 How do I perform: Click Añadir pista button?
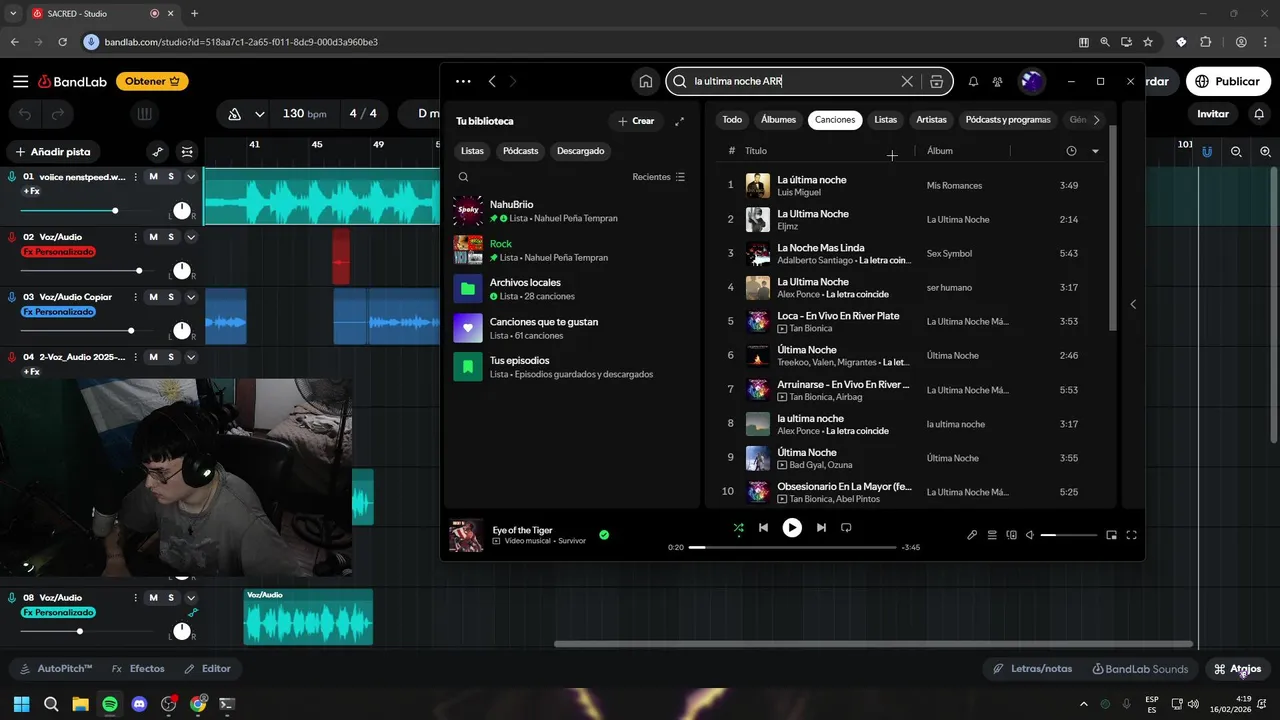coord(53,152)
